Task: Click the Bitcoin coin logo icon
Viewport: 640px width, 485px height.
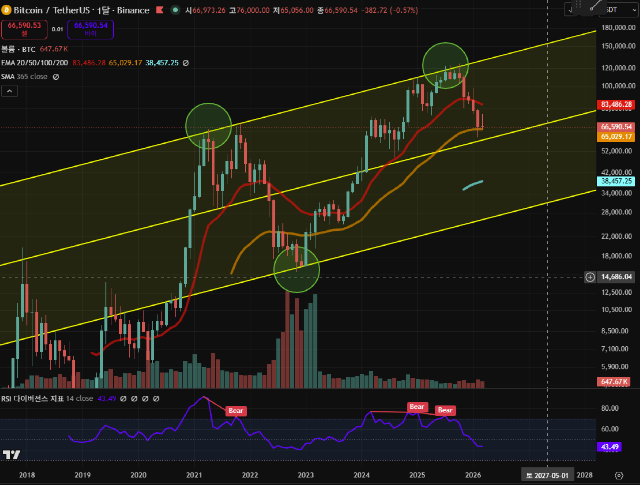Action: 6,10
